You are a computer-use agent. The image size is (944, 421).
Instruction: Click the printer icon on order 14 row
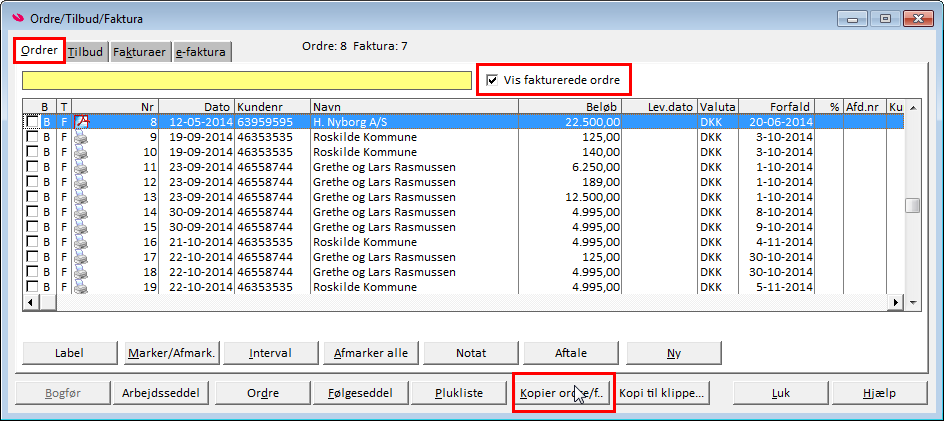pyautogui.click(x=81, y=212)
